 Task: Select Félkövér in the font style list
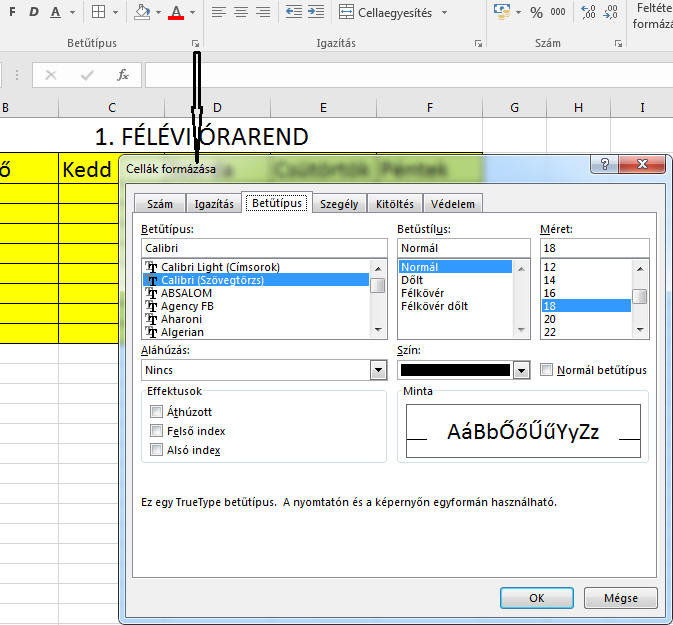[x=422, y=294]
